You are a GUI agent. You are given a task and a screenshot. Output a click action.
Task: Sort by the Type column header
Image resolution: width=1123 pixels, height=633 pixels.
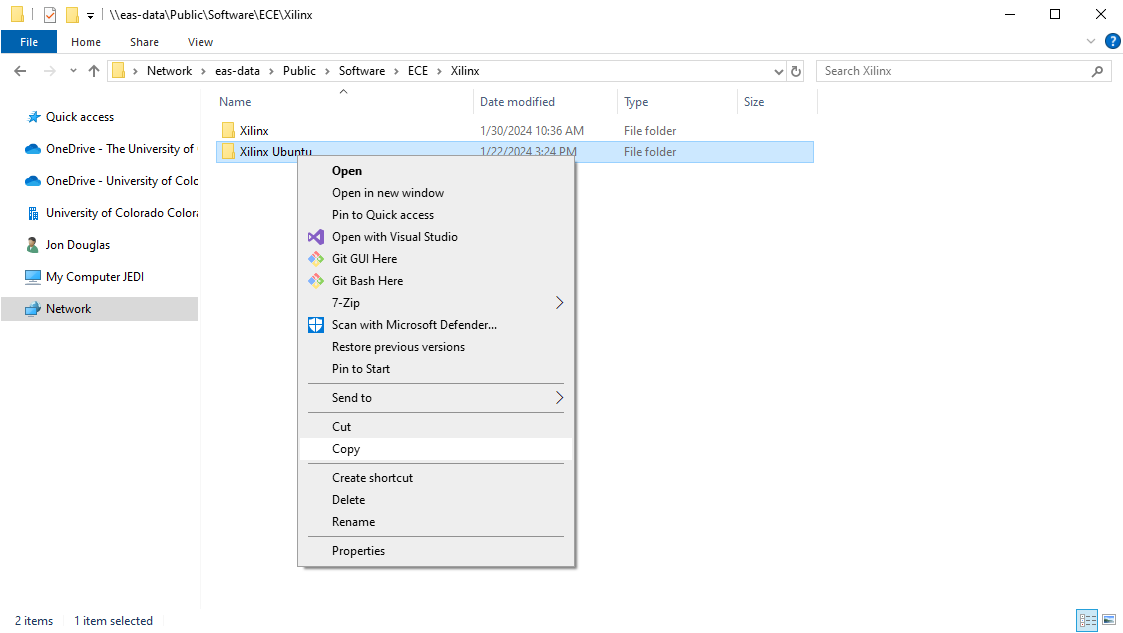(636, 102)
